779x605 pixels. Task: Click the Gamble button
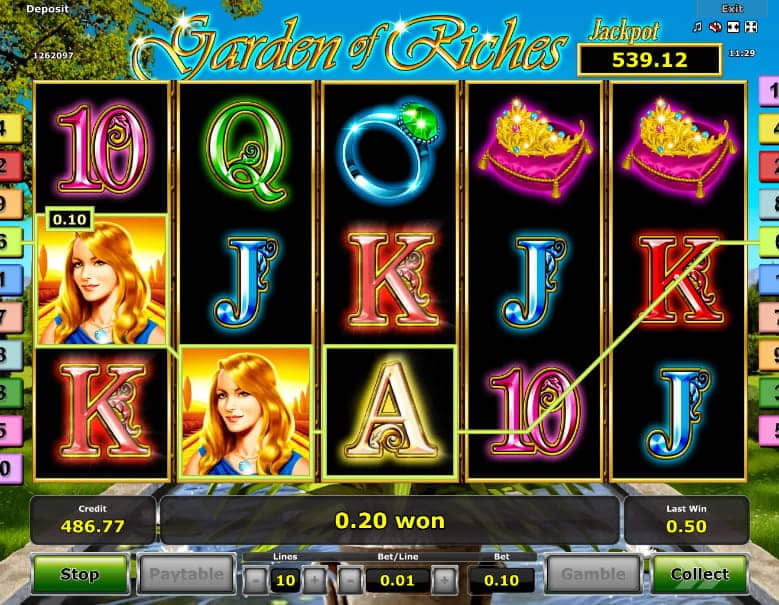coord(593,574)
